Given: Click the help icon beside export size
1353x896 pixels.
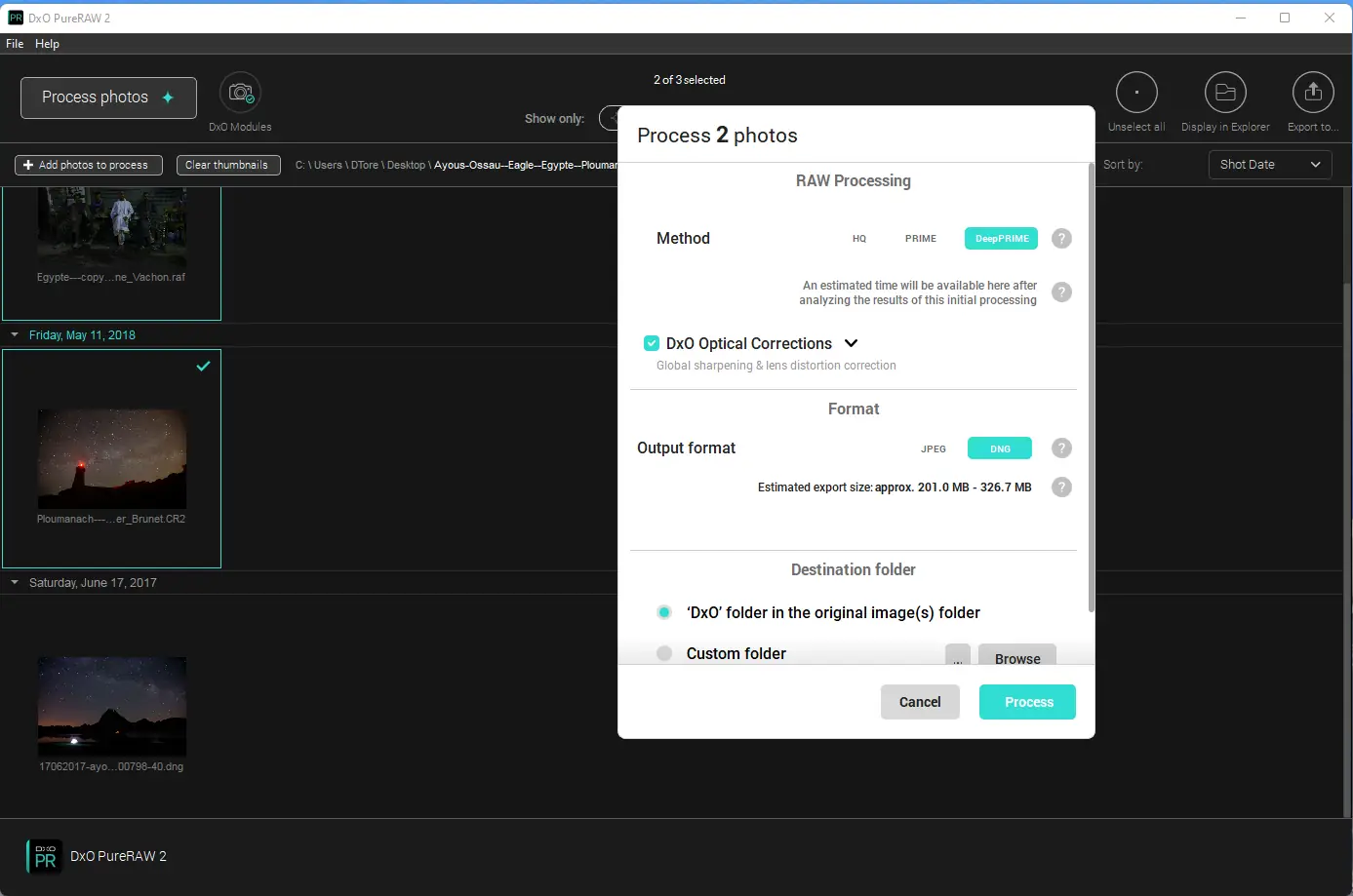Looking at the screenshot, I should pos(1061,487).
